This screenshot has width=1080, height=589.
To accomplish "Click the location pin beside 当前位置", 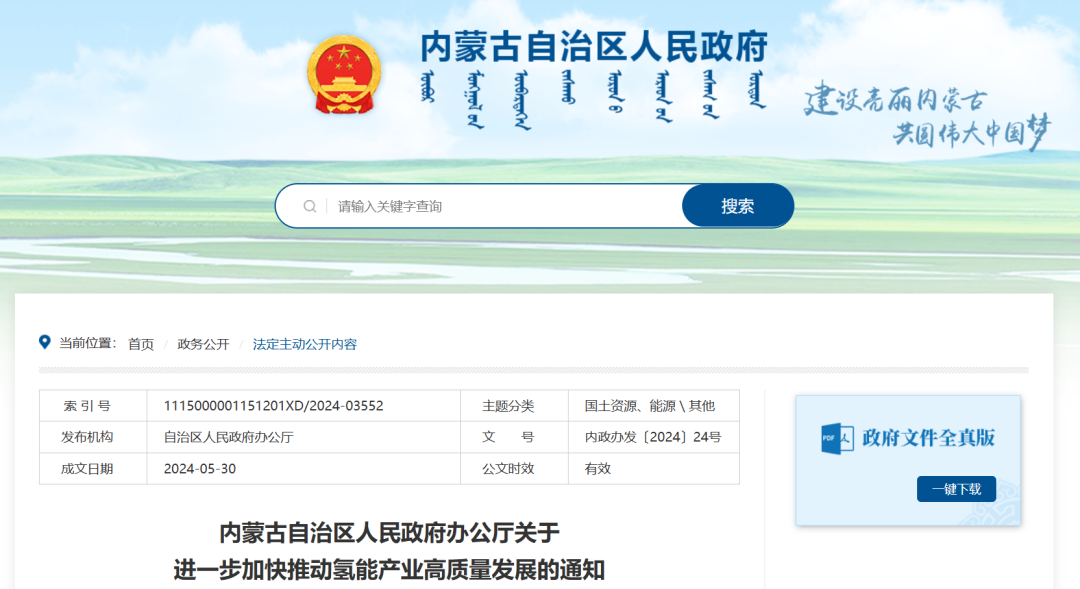I will pos(43,343).
